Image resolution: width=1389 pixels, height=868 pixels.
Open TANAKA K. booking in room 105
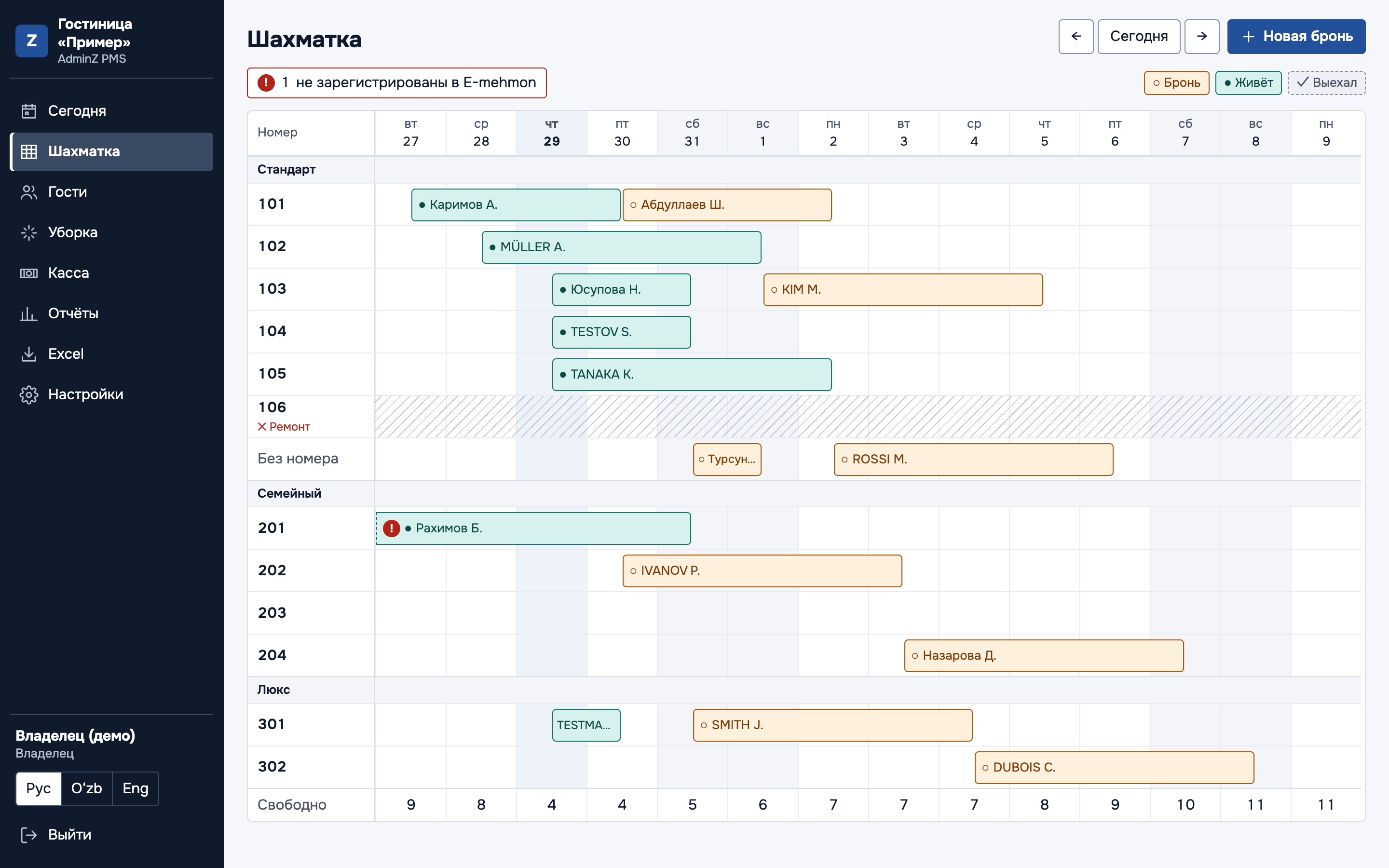[x=692, y=375]
